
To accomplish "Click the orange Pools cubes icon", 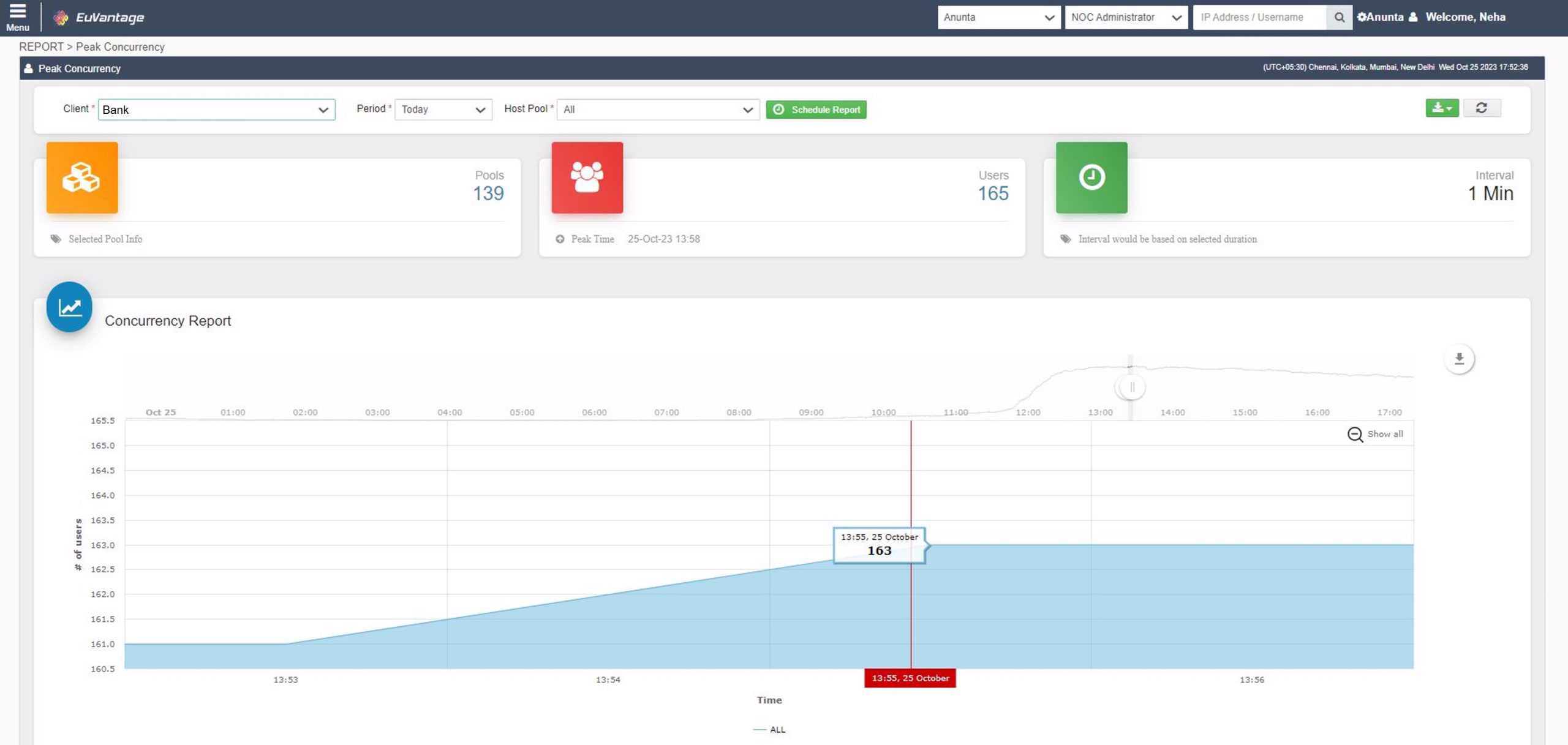I will [x=82, y=178].
